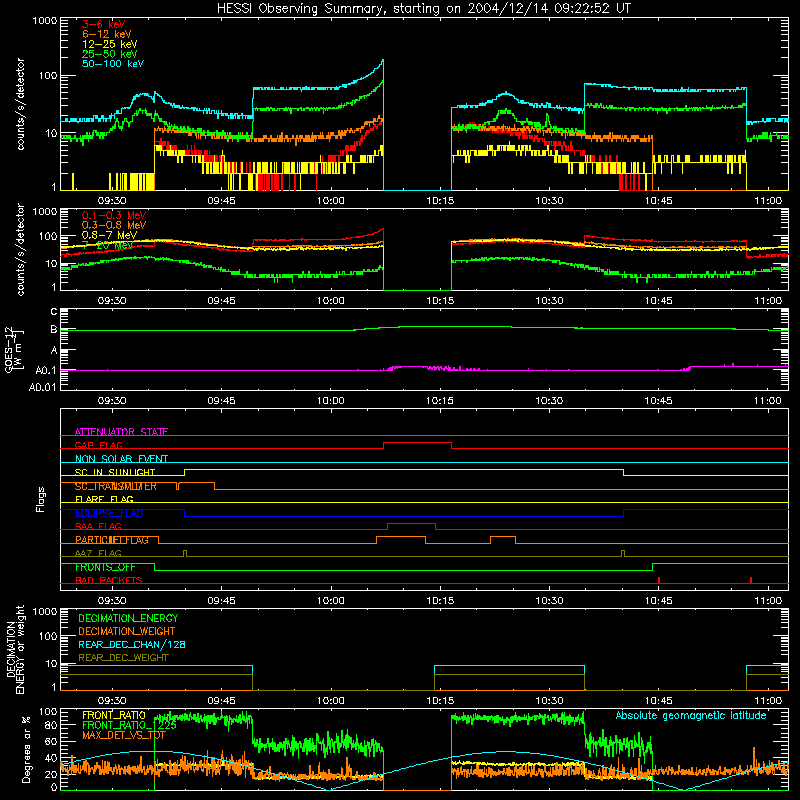The width and height of the screenshot is (800, 800).
Task: Click the 7-20 MeV legend label
Action: pos(110,245)
